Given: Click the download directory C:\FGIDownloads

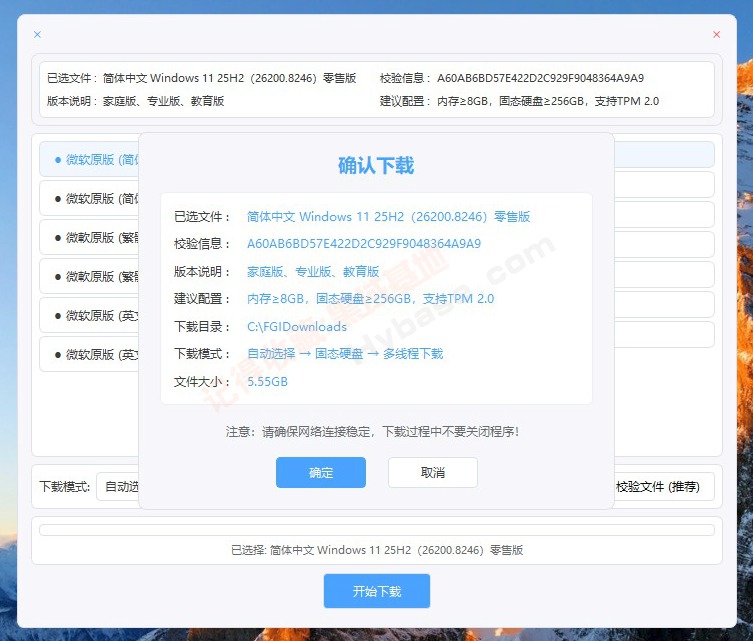Looking at the screenshot, I should 297,327.
